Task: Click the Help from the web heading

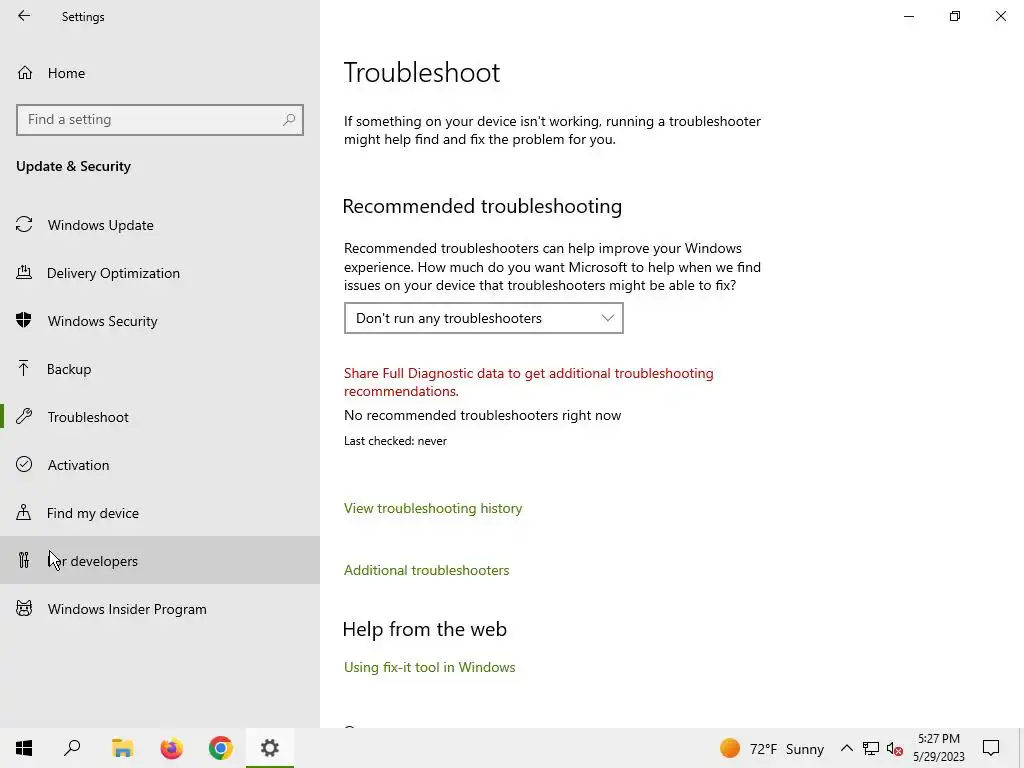Action: (x=424, y=629)
